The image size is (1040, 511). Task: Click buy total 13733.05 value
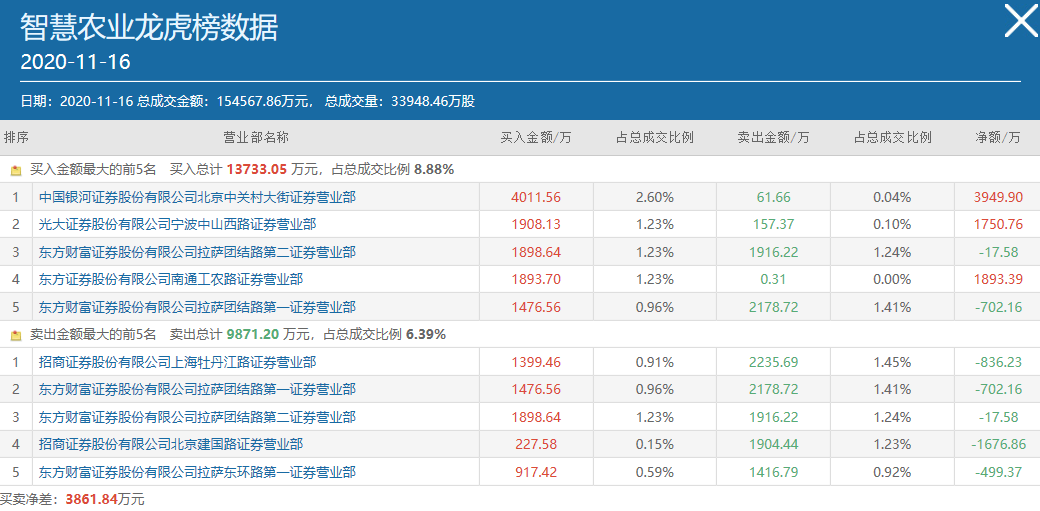click(256, 170)
